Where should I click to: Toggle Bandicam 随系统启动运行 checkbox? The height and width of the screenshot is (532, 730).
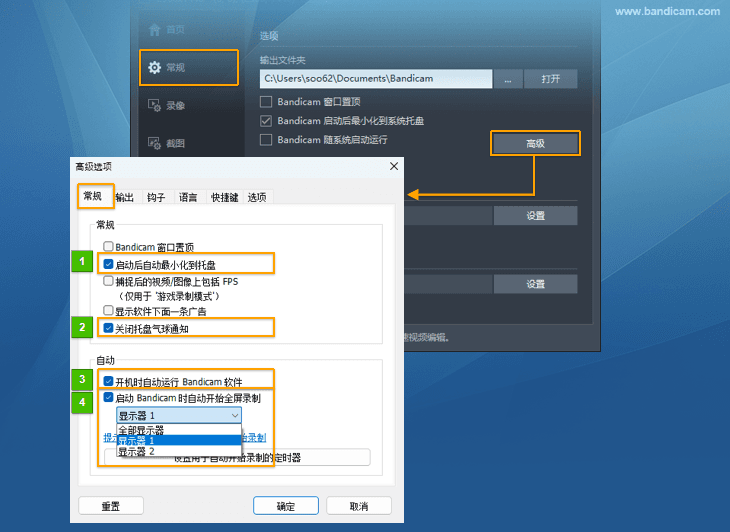click(x=266, y=140)
